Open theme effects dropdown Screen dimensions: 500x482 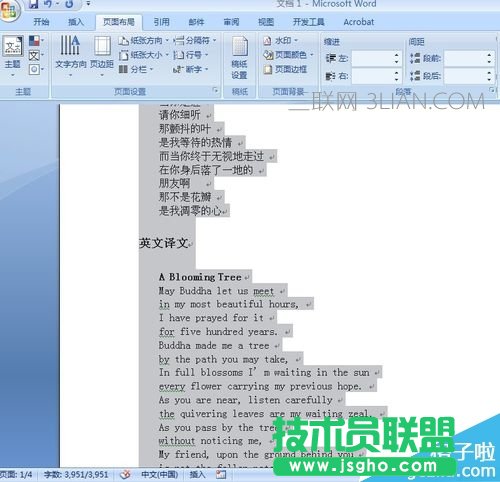[x=36, y=70]
